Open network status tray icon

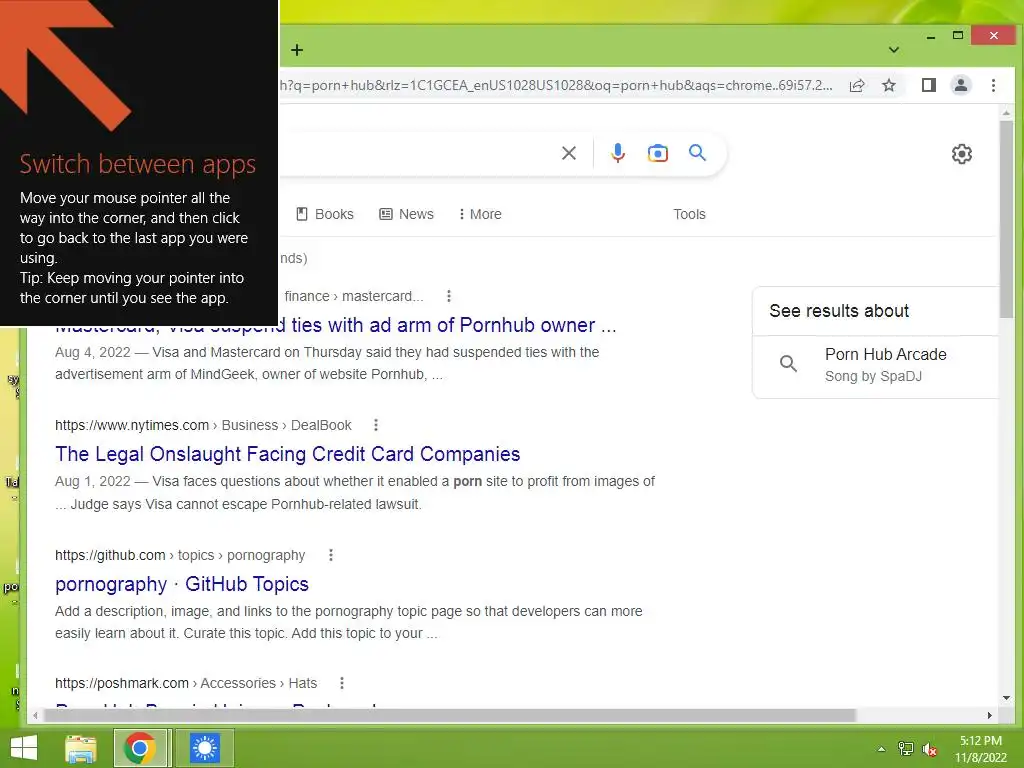click(x=905, y=749)
